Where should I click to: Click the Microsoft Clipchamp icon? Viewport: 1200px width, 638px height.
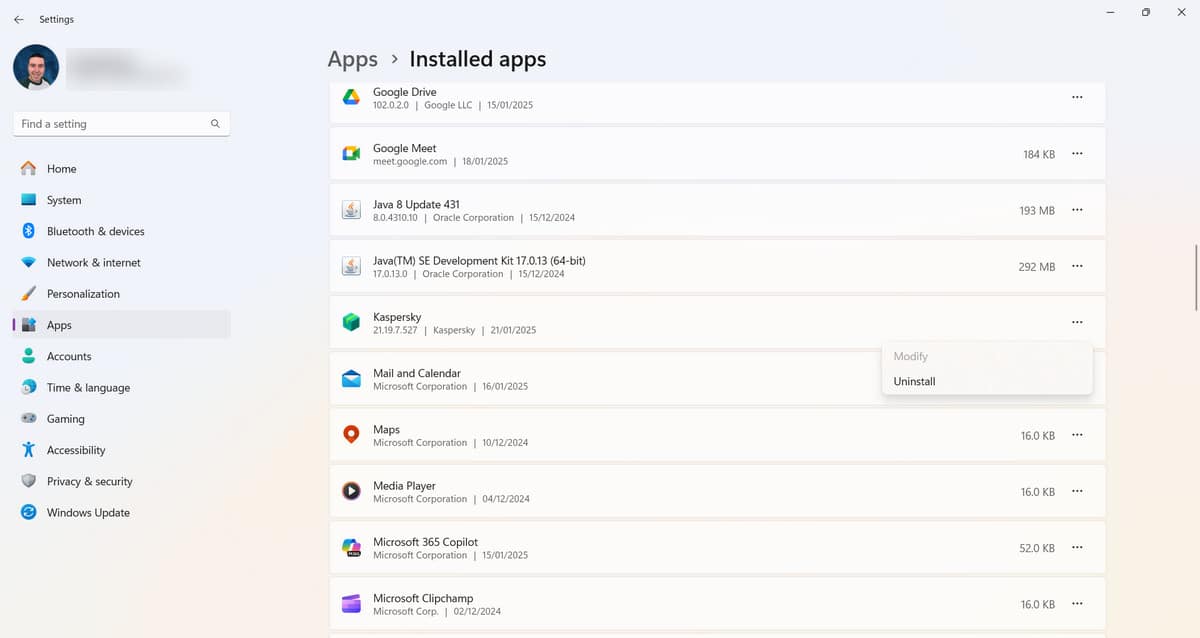pyautogui.click(x=351, y=604)
